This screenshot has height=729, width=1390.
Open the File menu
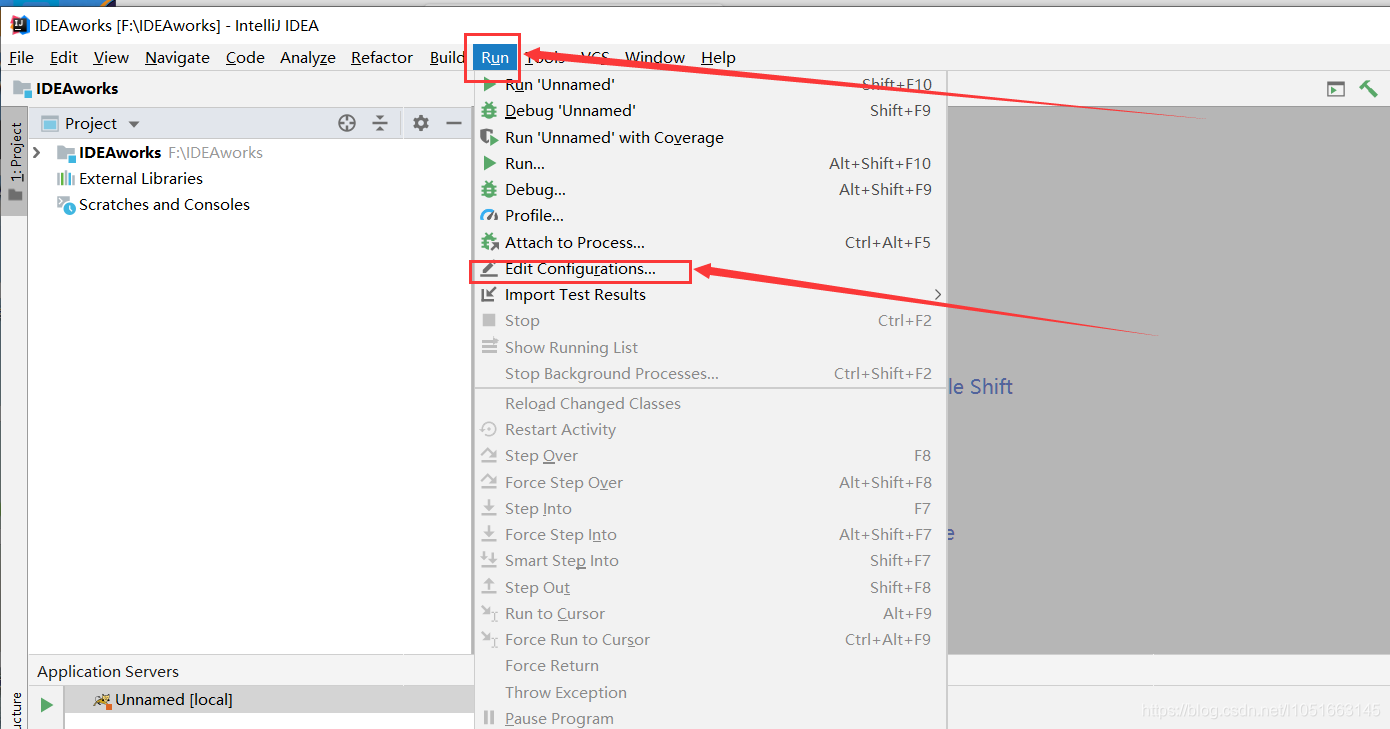tap(21, 58)
